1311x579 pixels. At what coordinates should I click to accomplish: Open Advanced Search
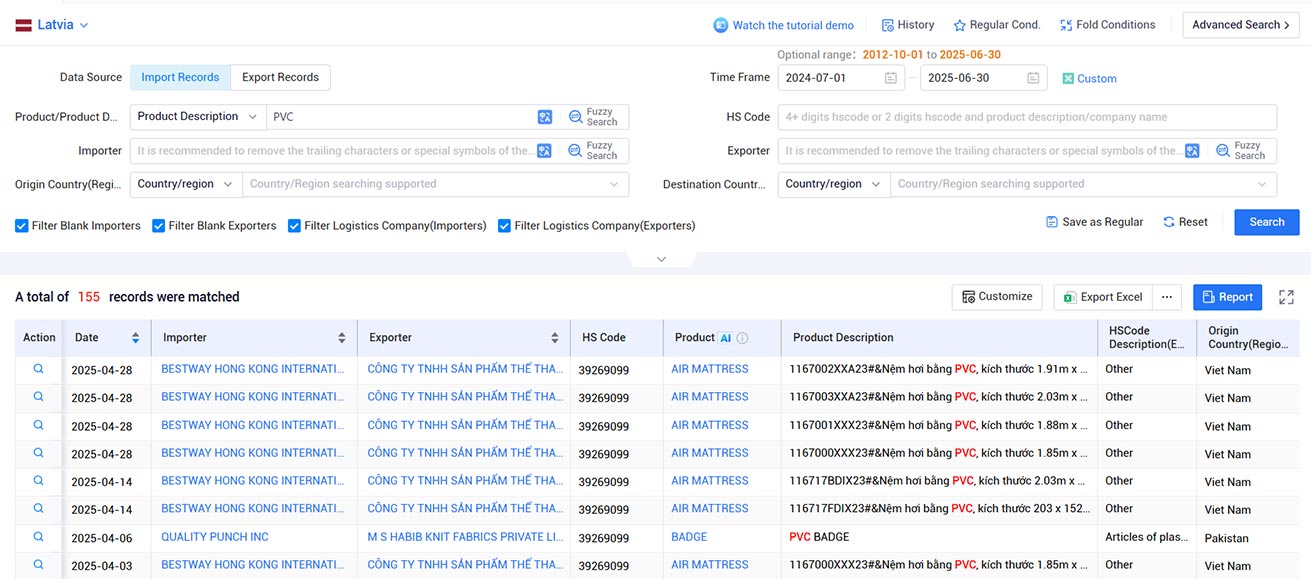pyautogui.click(x=1241, y=25)
